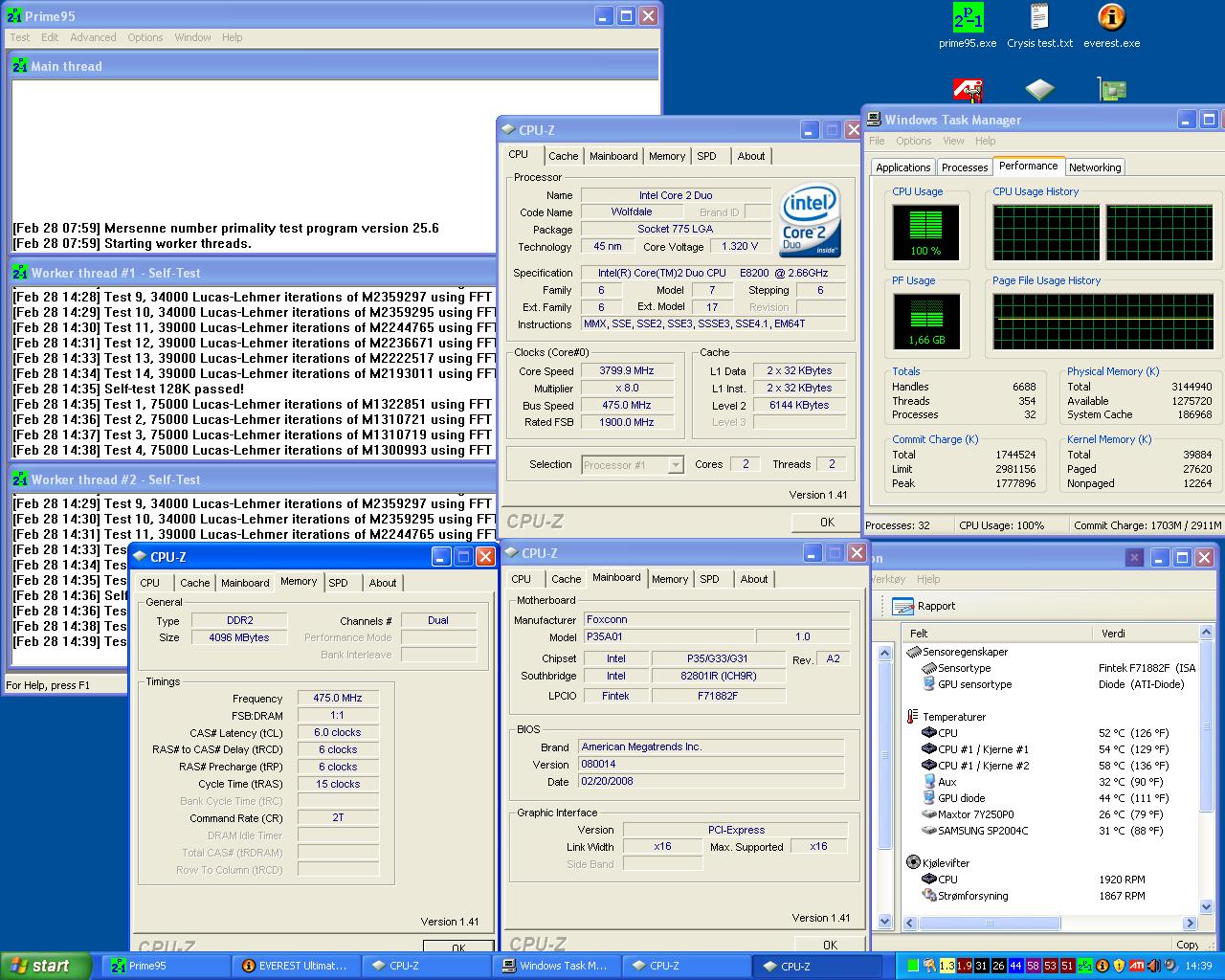Viewport: 1225px width, 980px height.
Task: Click the Felt column header in Everest
Action: (996, 634)
